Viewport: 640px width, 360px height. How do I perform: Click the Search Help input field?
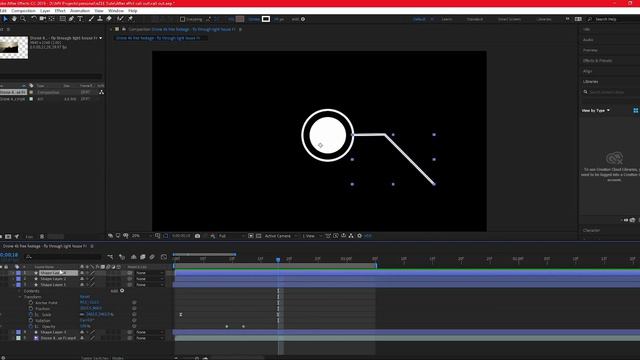pos(614,19)
